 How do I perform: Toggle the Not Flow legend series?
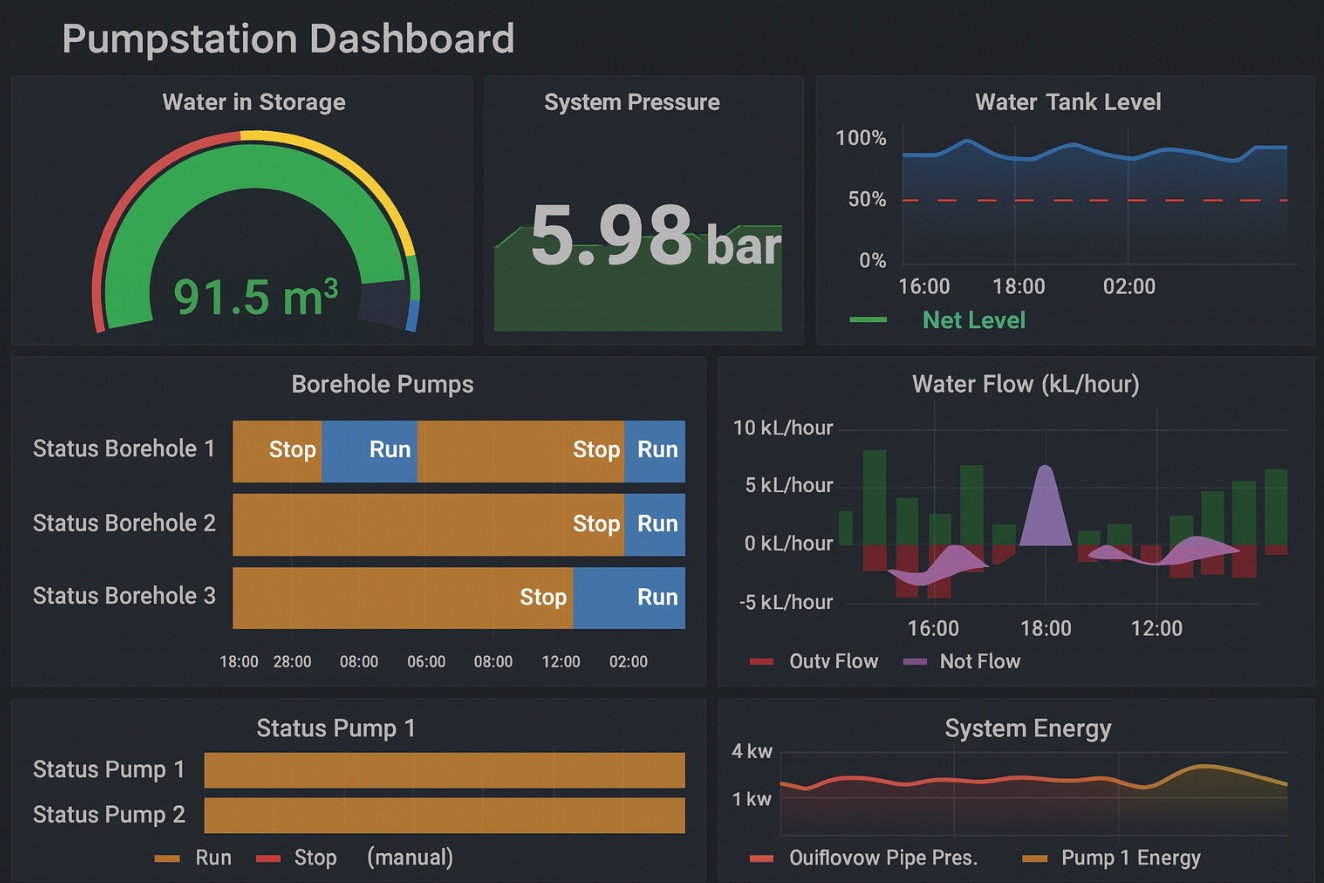(979, 661)
